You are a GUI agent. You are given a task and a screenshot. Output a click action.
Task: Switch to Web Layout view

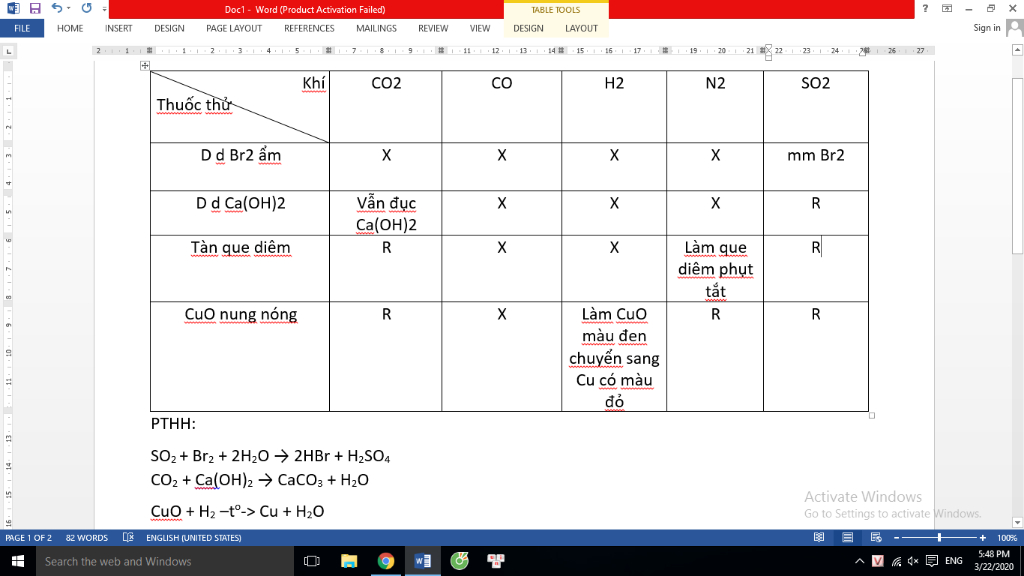(876, 537)
